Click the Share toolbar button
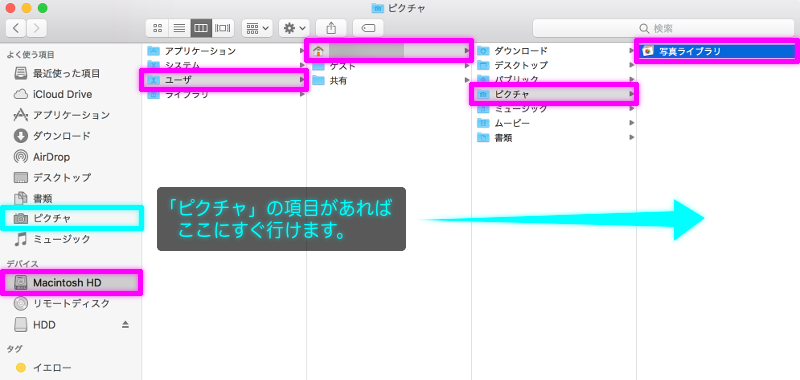The height and width of the screenshot is (380, 800). [331, 28]
